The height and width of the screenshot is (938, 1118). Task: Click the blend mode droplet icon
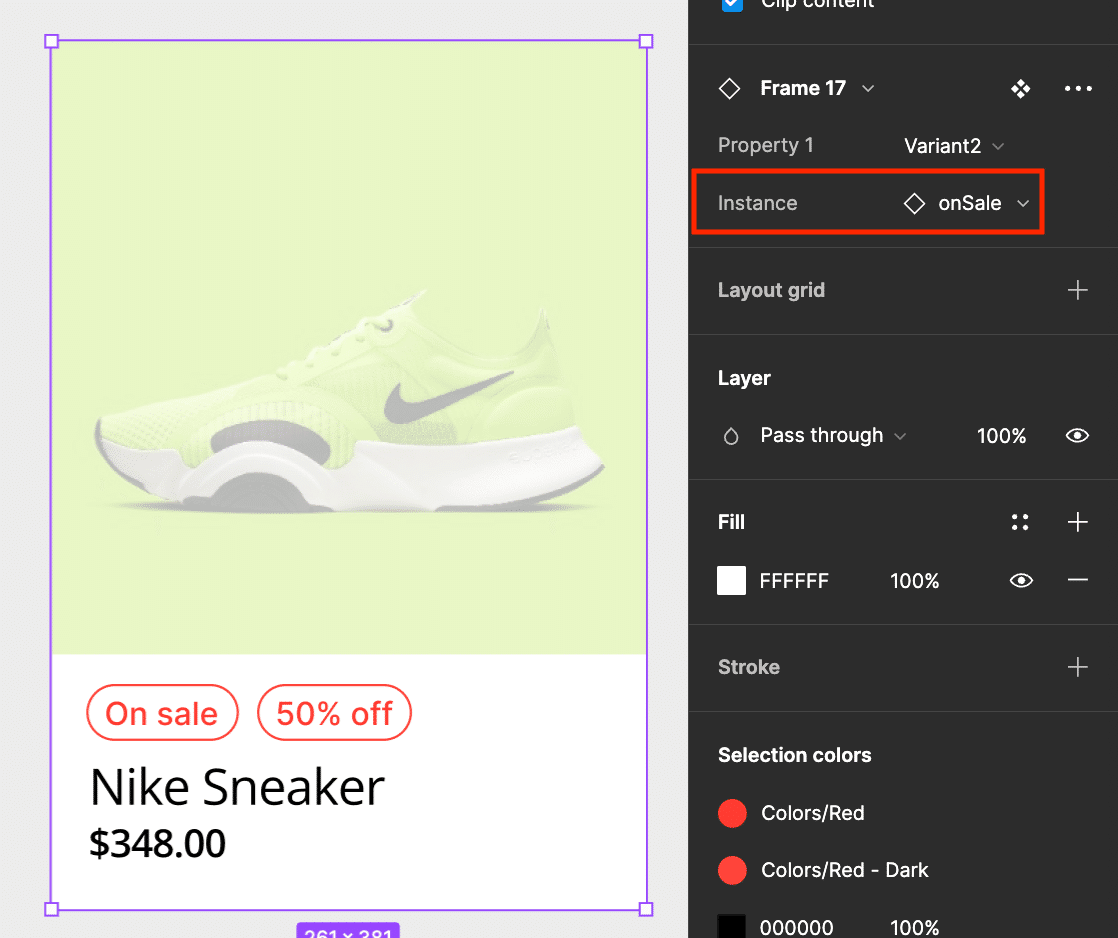point(731,436)
